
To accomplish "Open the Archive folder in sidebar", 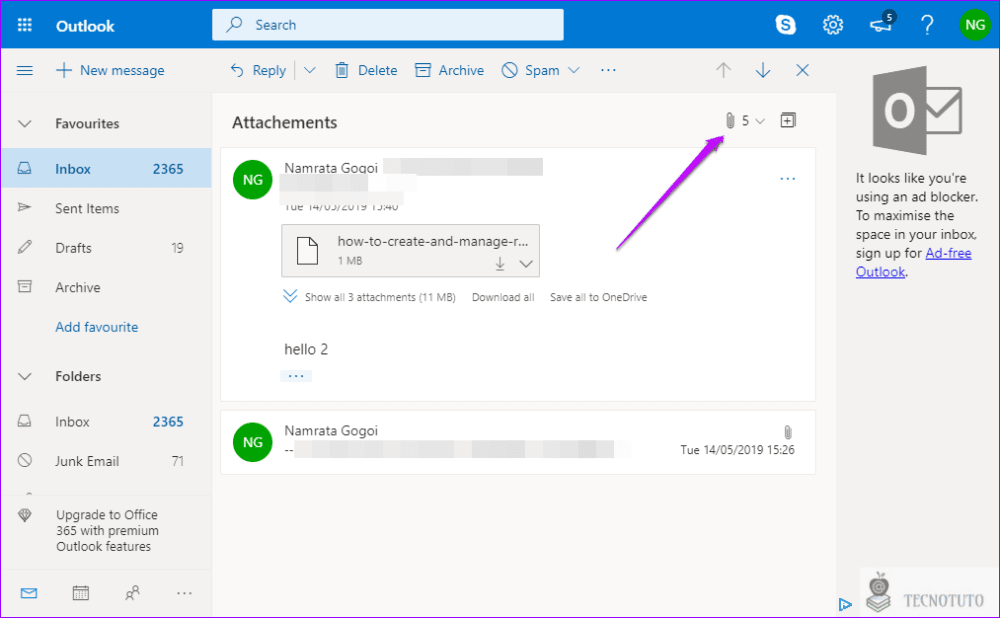I will pyautogui.click(x=106, y=287).
